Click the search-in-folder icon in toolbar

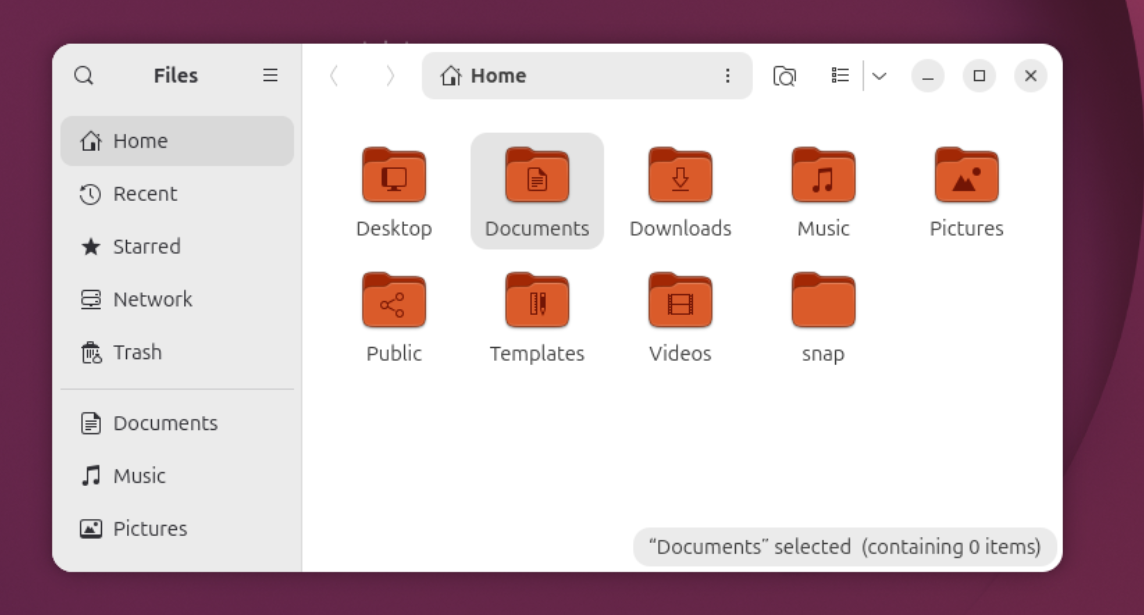(784, 76)
